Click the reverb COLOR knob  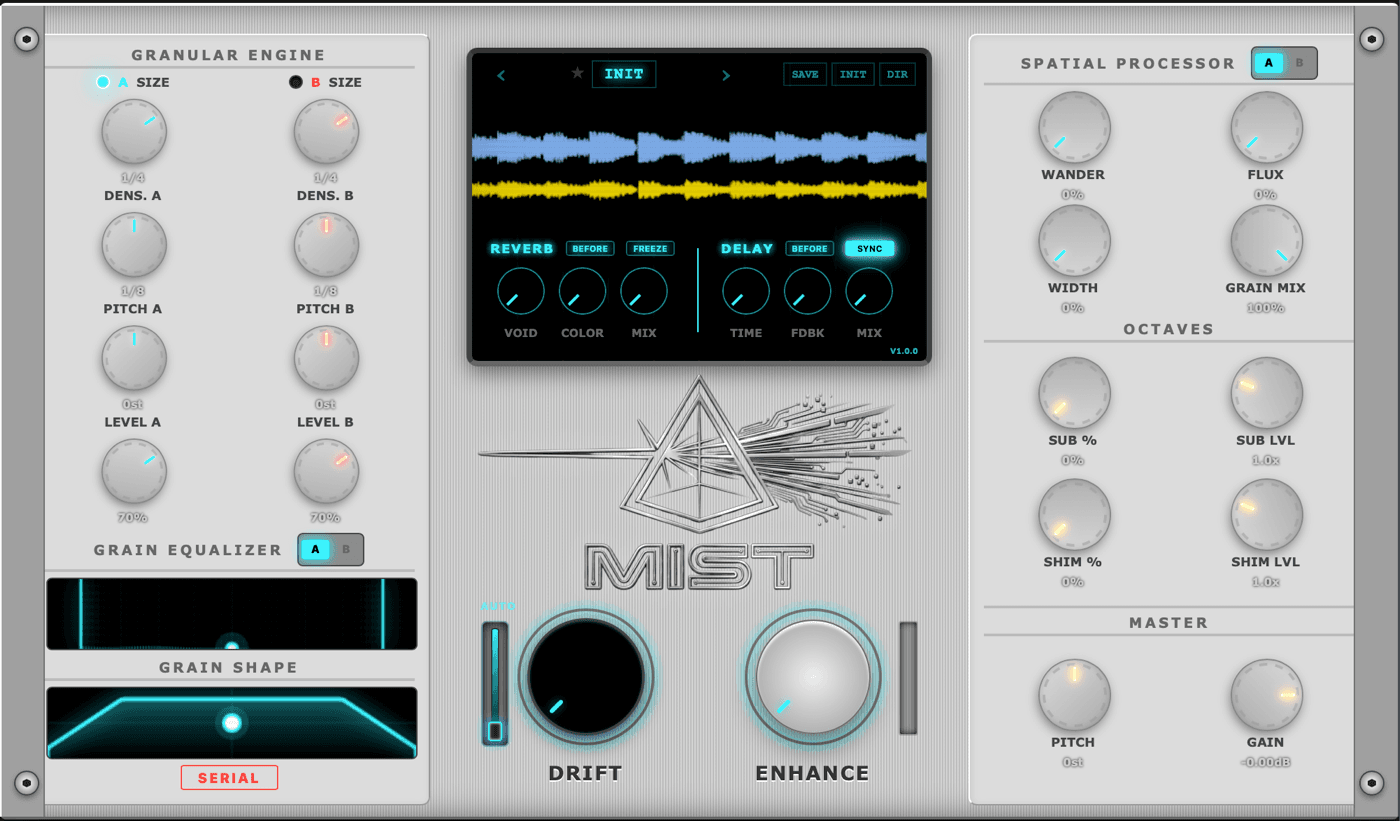(x=582, y=291)
